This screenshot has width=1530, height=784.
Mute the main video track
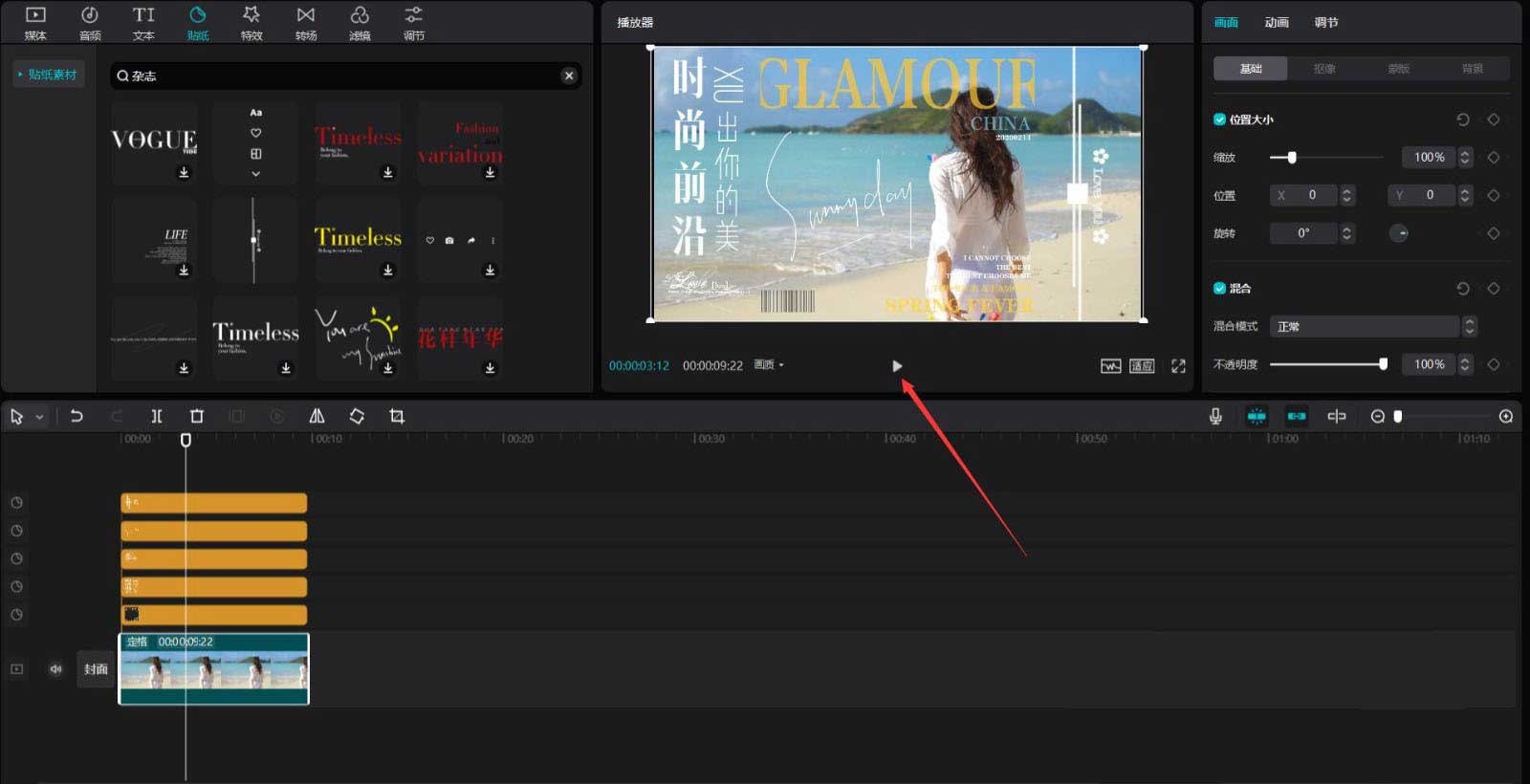pyautogui.click(x=55, y=669)
